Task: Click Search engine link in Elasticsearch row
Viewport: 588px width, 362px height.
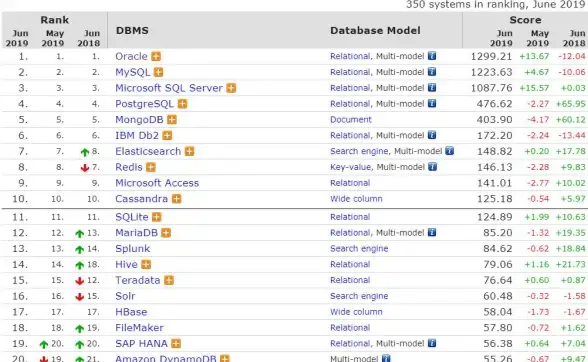Action: click(359, 151)
